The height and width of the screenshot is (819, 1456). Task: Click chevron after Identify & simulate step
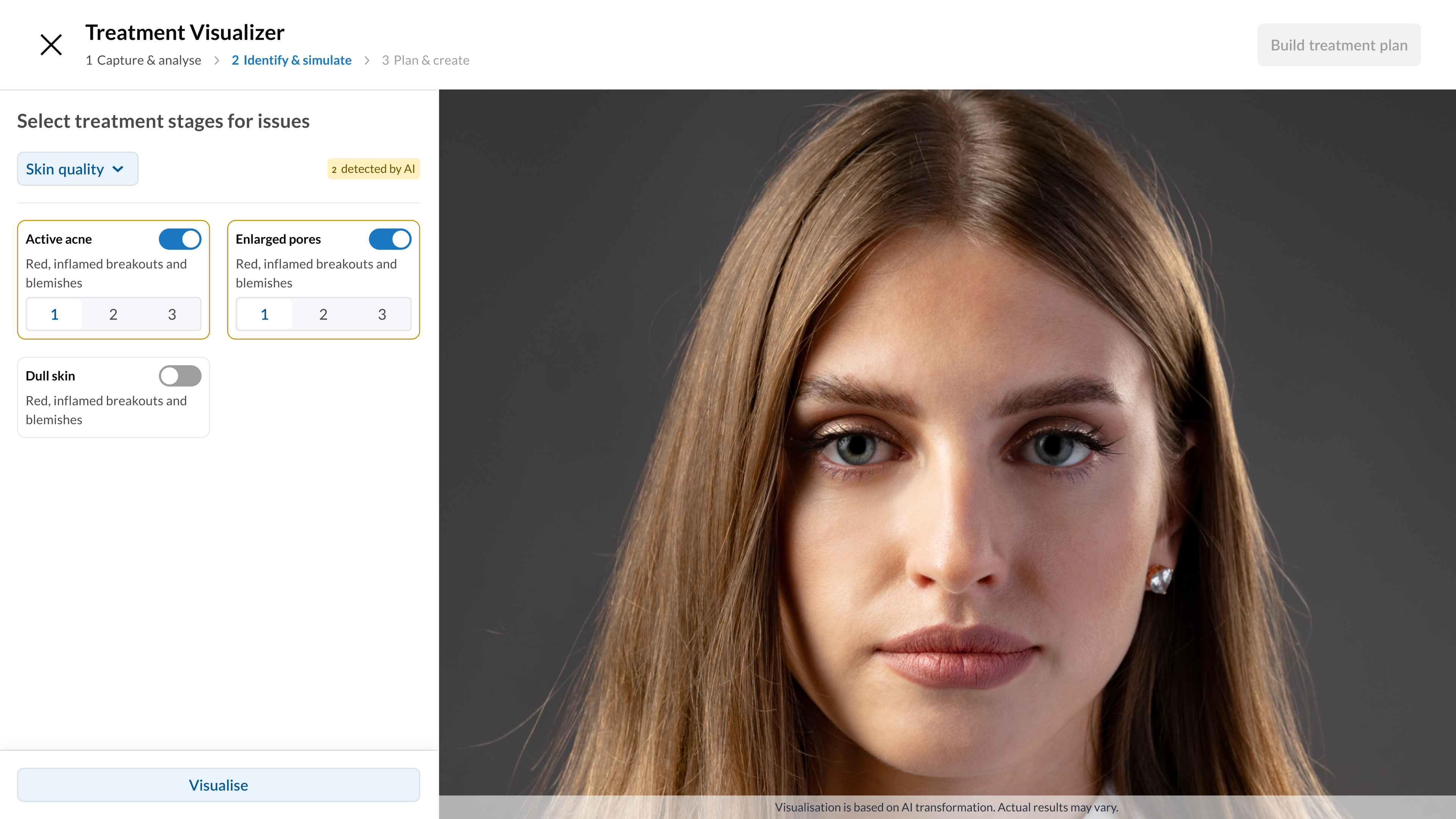coord(367,61)
